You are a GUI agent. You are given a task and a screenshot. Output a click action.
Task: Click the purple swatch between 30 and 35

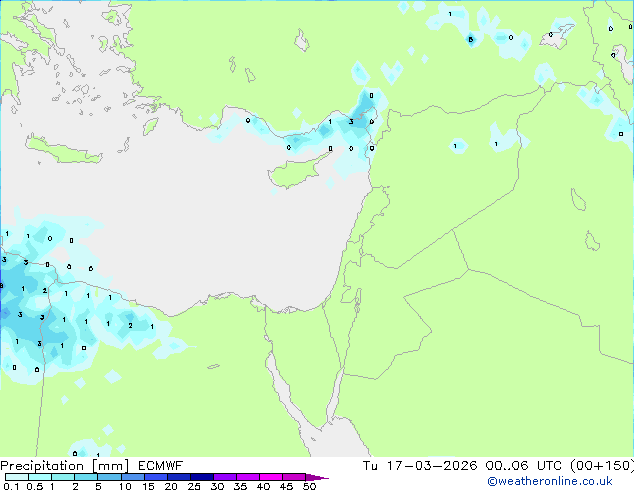coord(224,477)
